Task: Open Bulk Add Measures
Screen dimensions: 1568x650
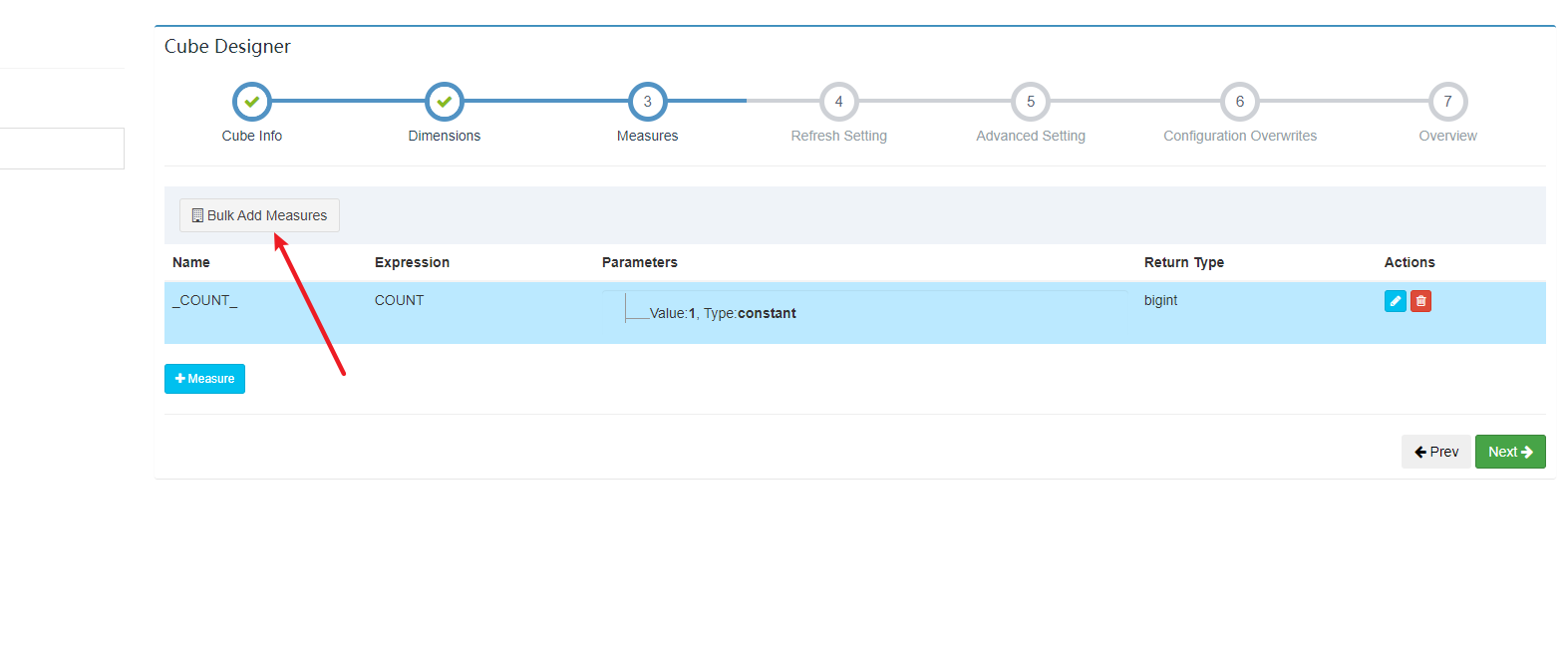Action: 259,215
